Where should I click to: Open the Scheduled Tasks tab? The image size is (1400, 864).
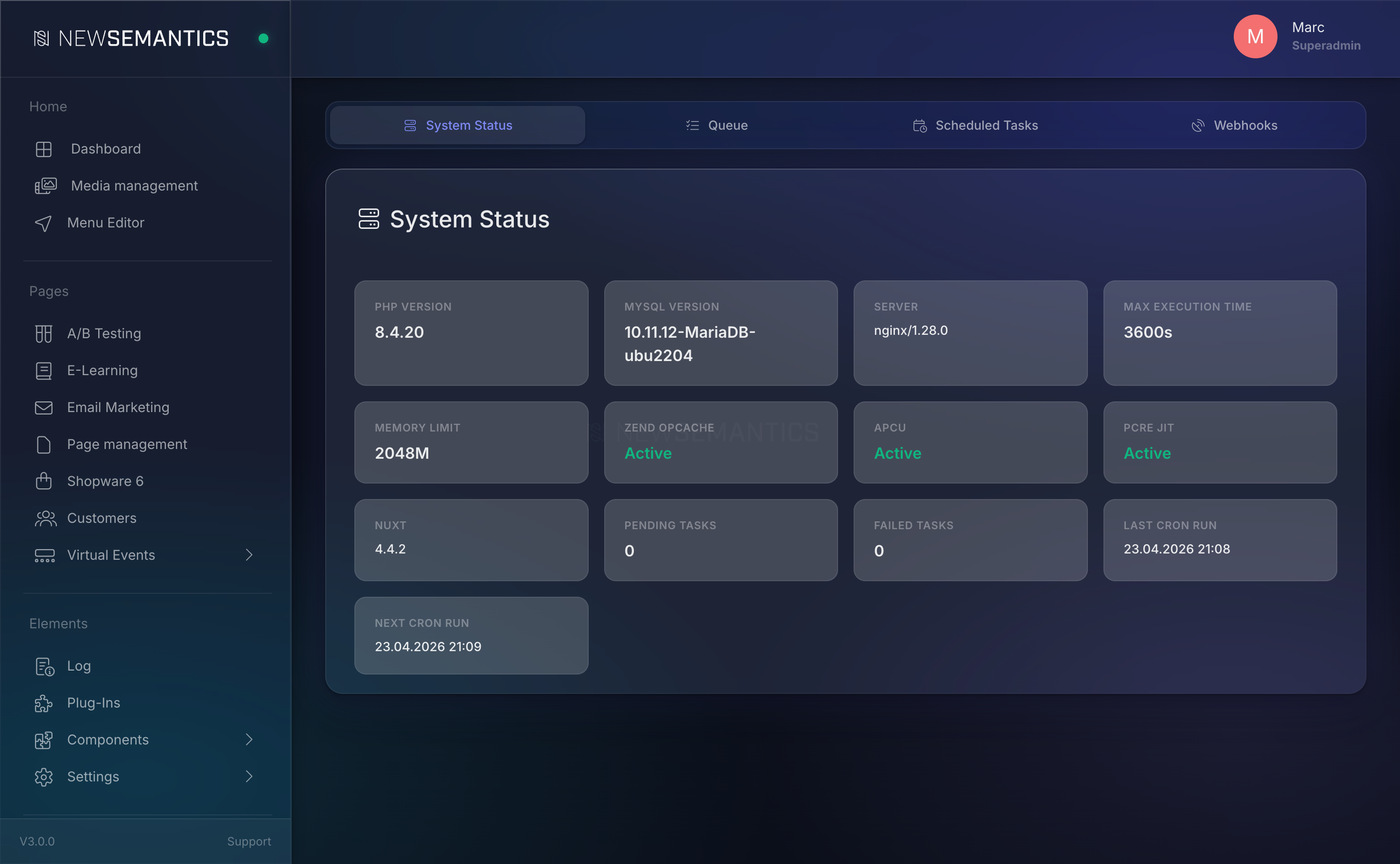tap(975, 125)
